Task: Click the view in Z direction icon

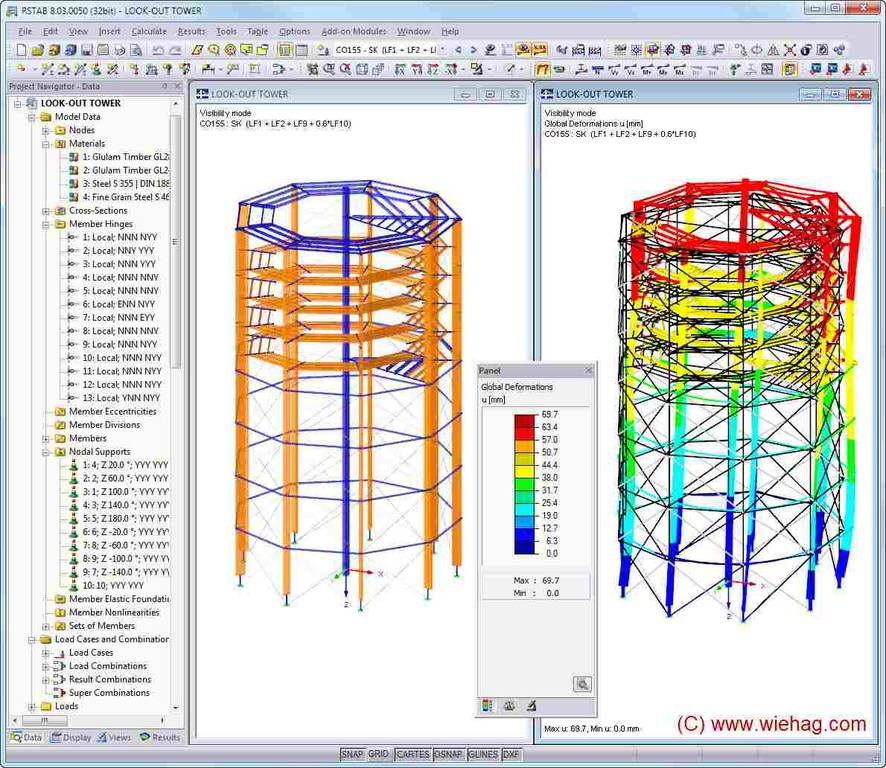Action: pos(433,70)
